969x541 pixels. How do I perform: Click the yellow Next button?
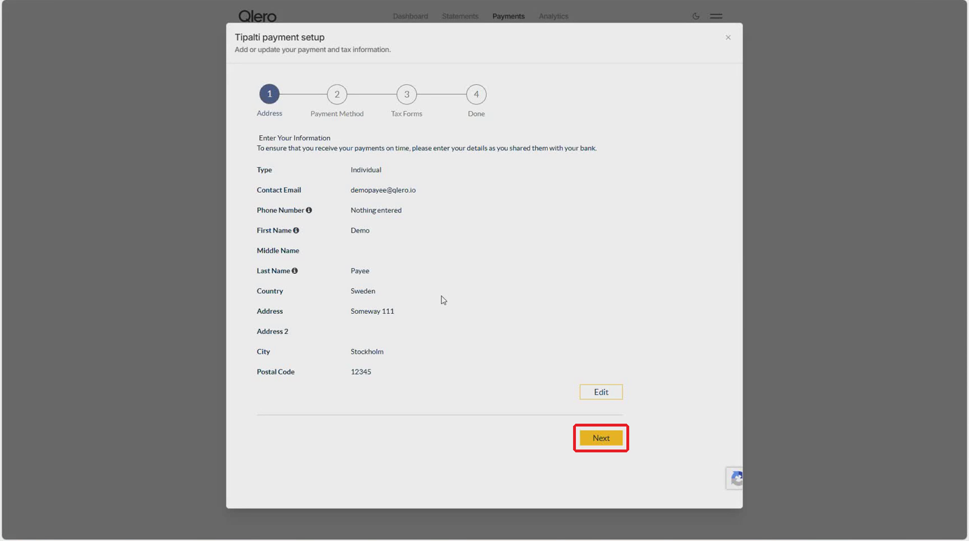pos(601,438)
